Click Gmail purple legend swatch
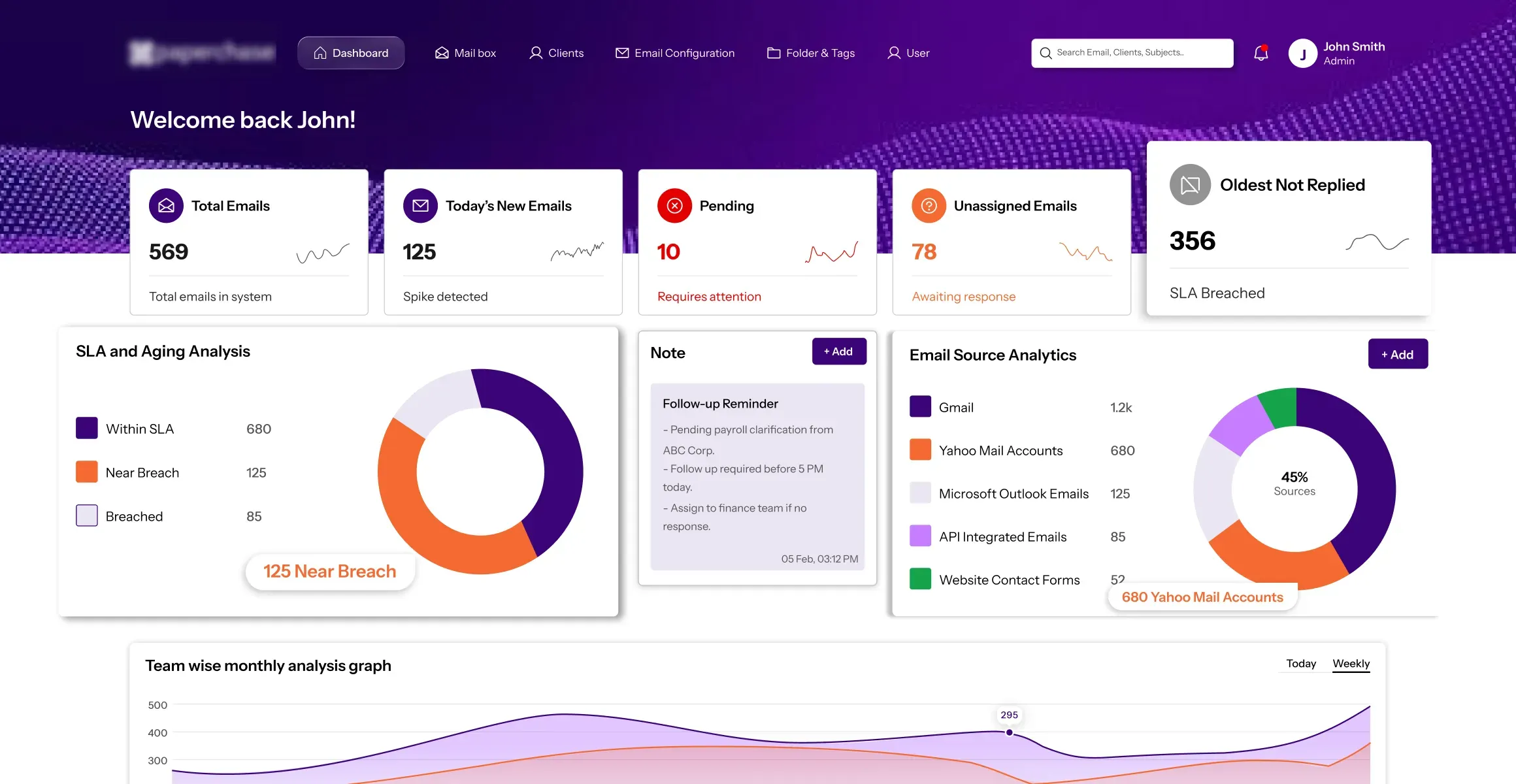The height and width of the screenshot is (784, 1516). coord(920,406)
